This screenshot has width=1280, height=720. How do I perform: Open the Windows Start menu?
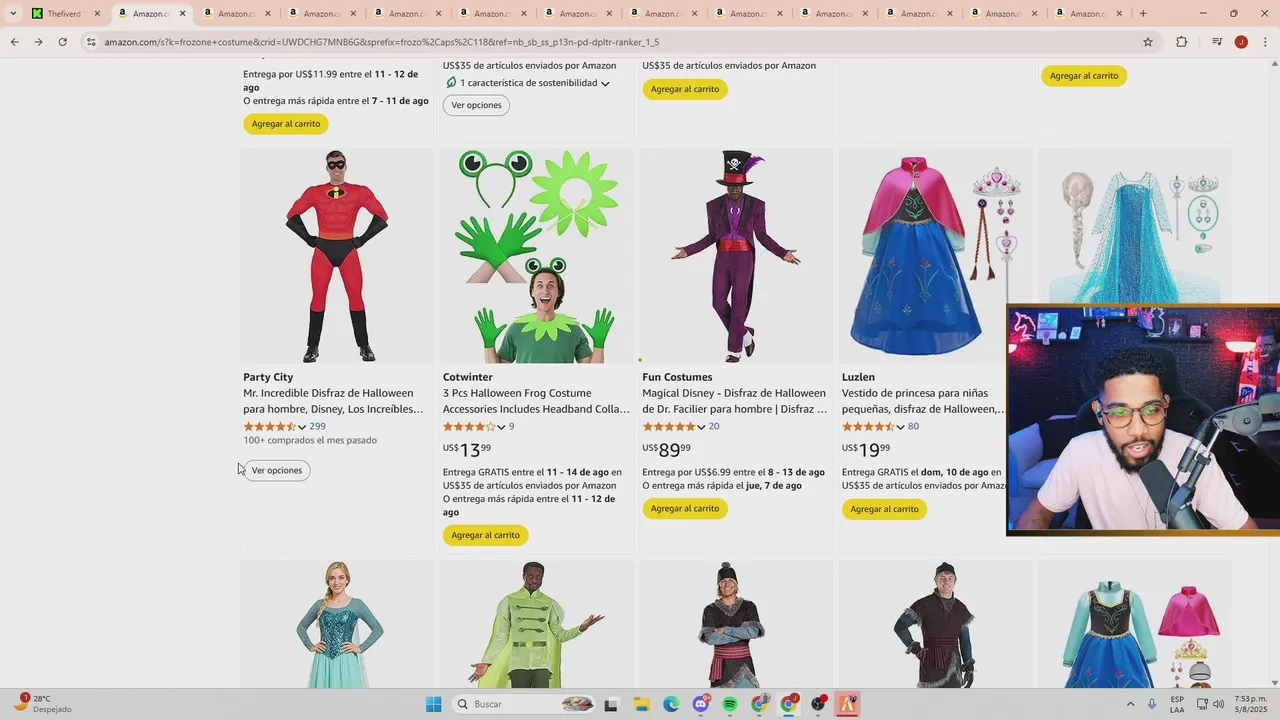[433, 704]
